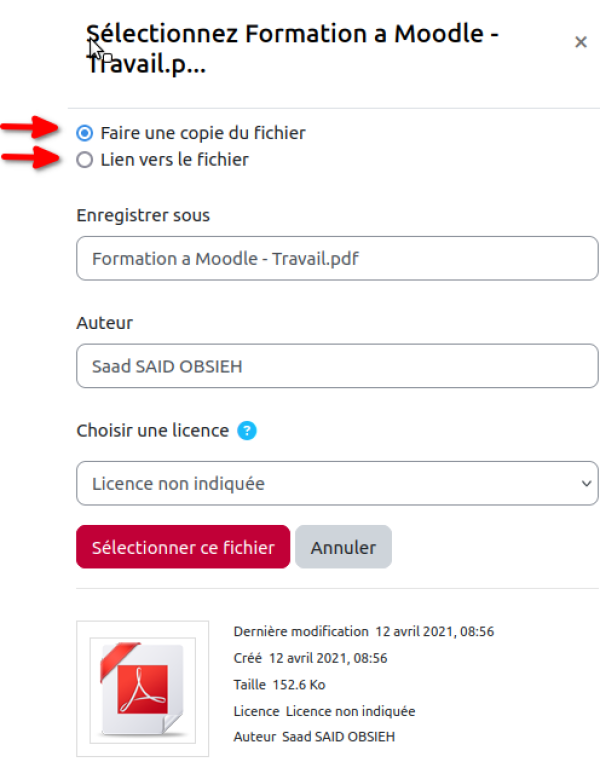The height and width of the screenshot is (762, 600).
Task: Click the Choisir une licence label
Action: tap(153, 431)
